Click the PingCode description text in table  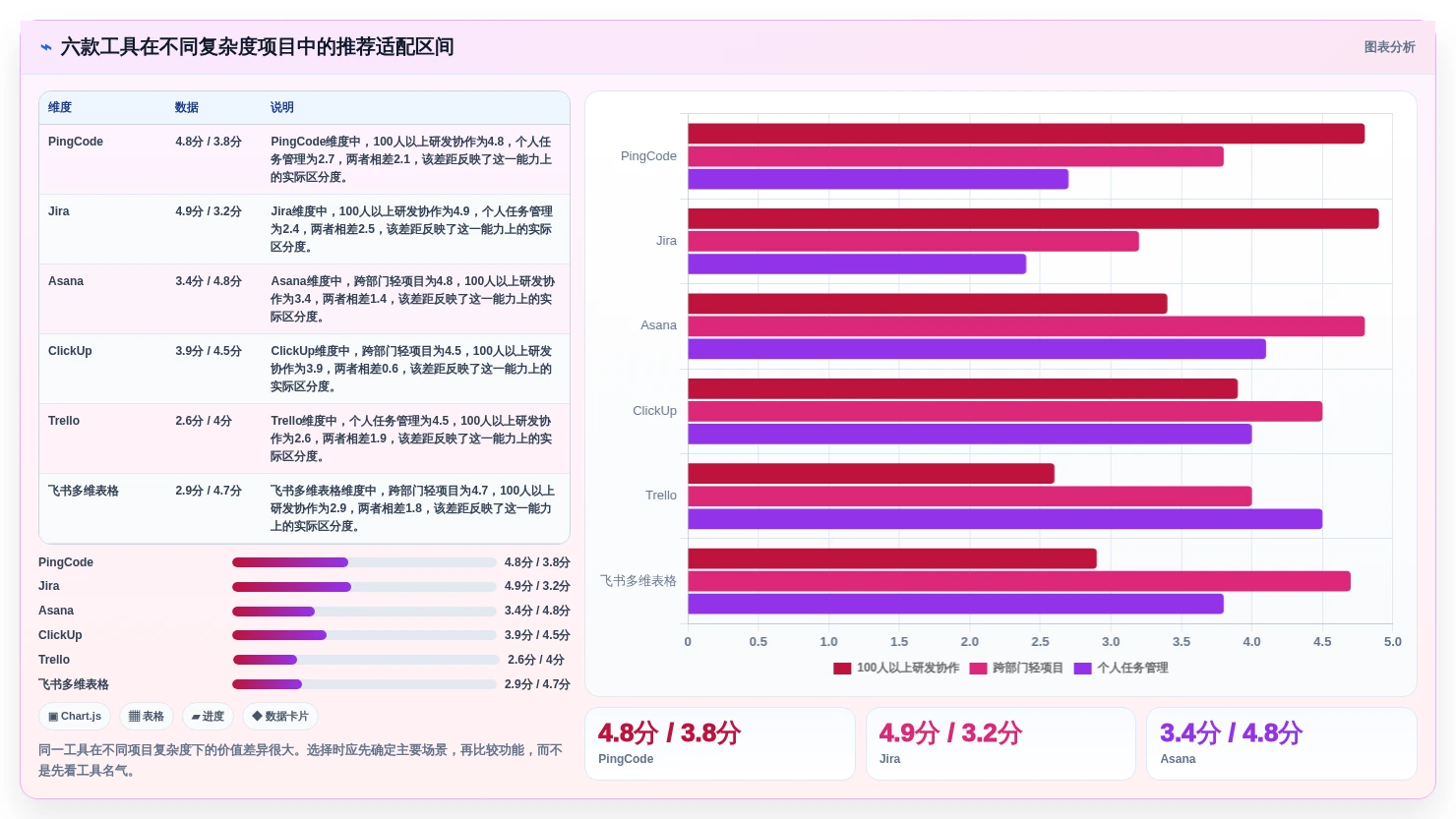[x=411, y=159]
